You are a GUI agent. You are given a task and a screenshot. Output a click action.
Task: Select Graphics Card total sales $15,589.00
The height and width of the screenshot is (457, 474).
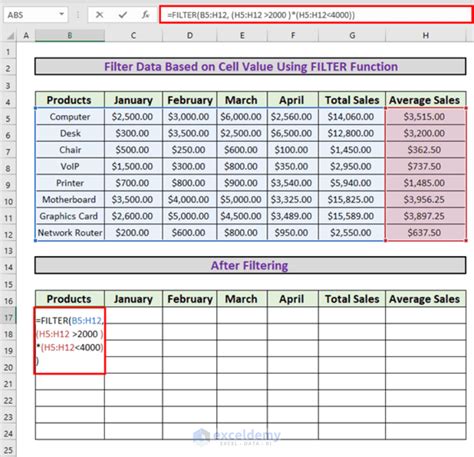[352, 216]
